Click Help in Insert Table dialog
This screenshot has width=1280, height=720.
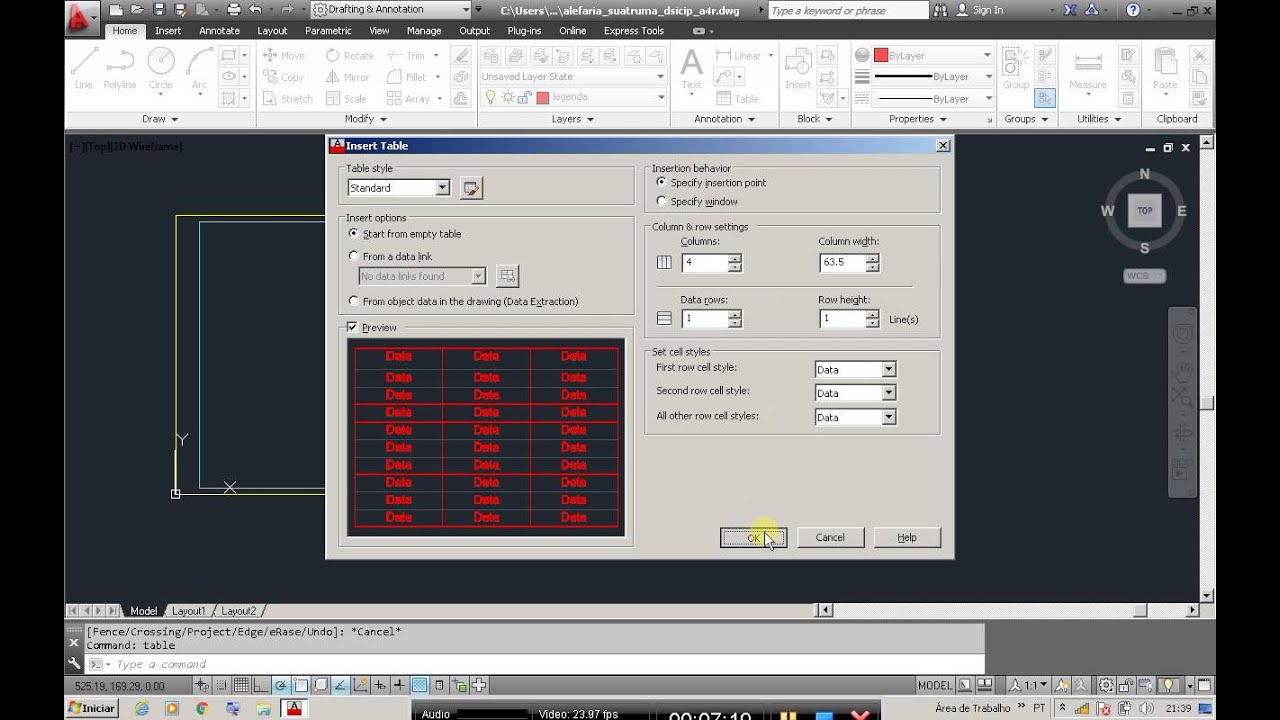tap(907, 538)
